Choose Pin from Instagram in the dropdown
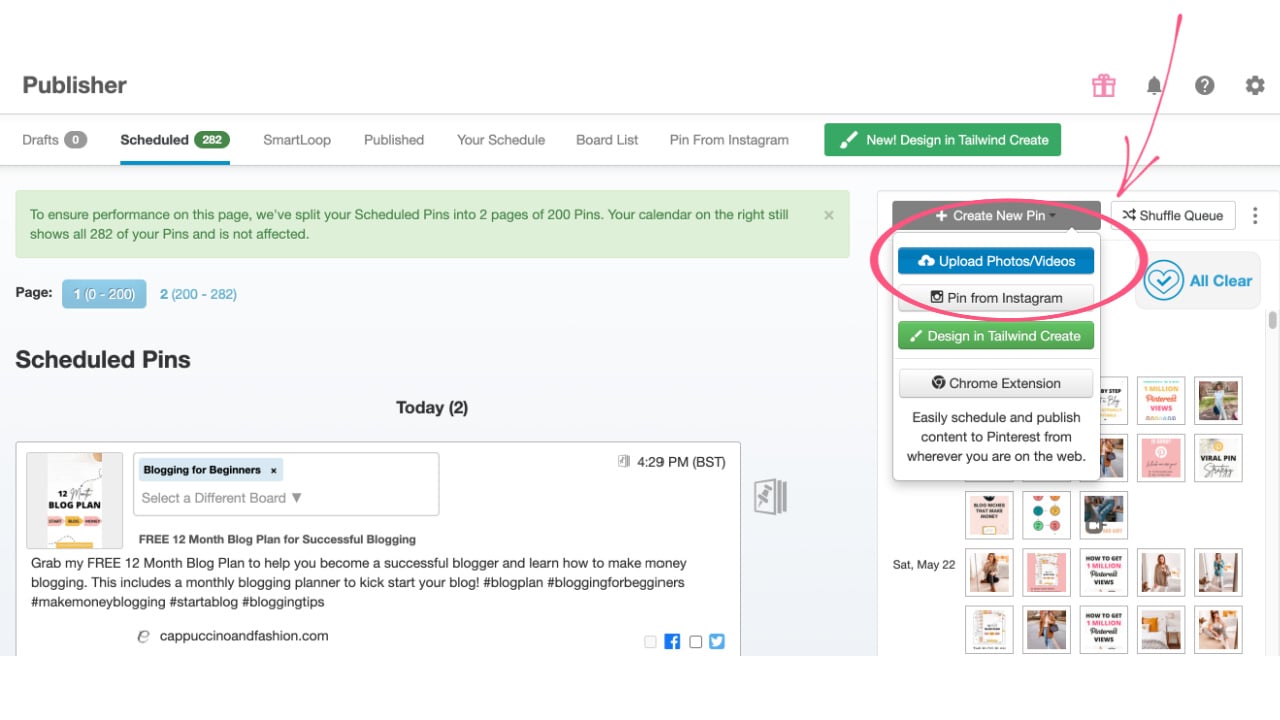The height and width of the screenshot is (720, 1280). pos(996,298)
